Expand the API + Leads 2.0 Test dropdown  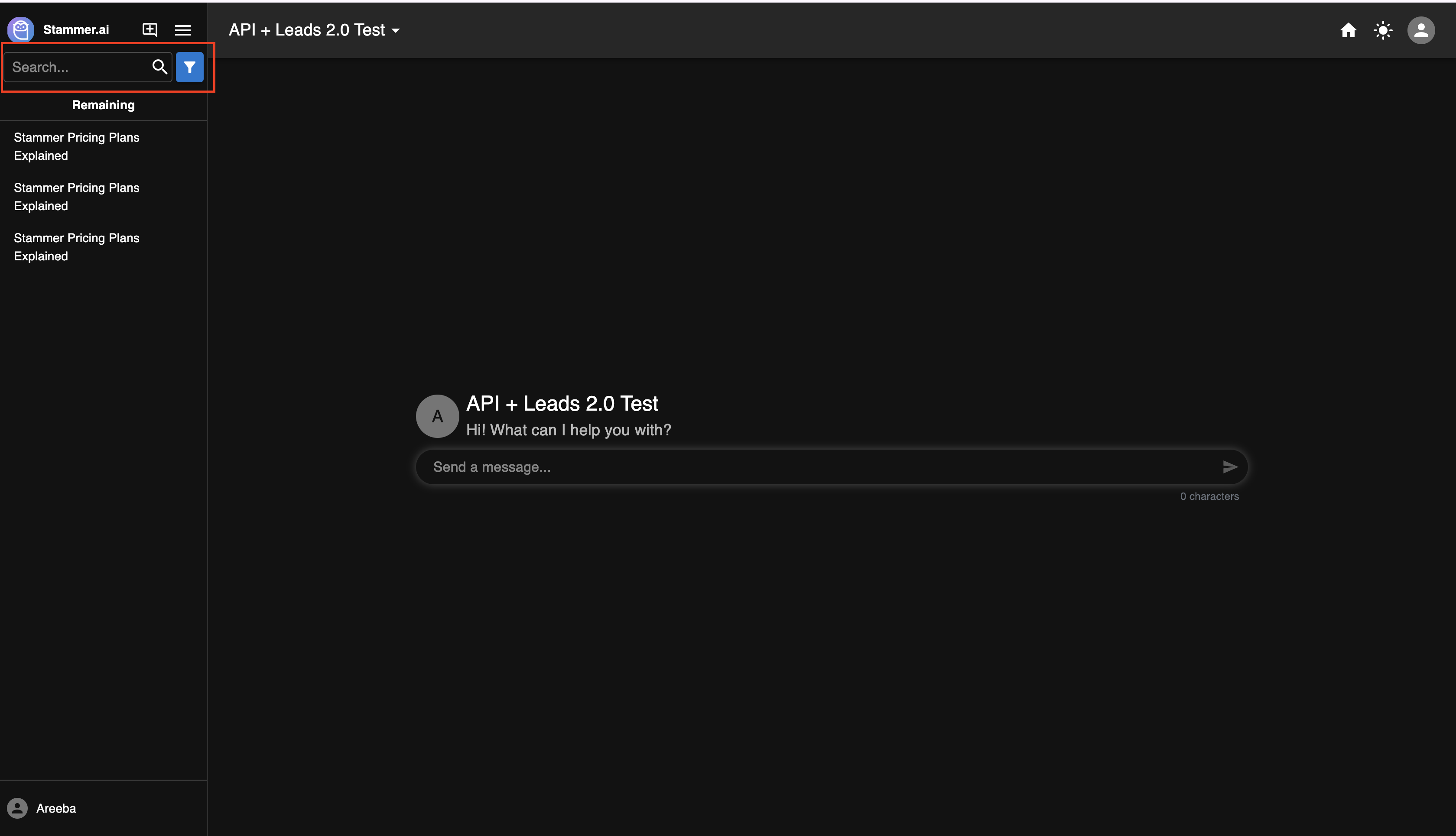click(x=314, y=30)
